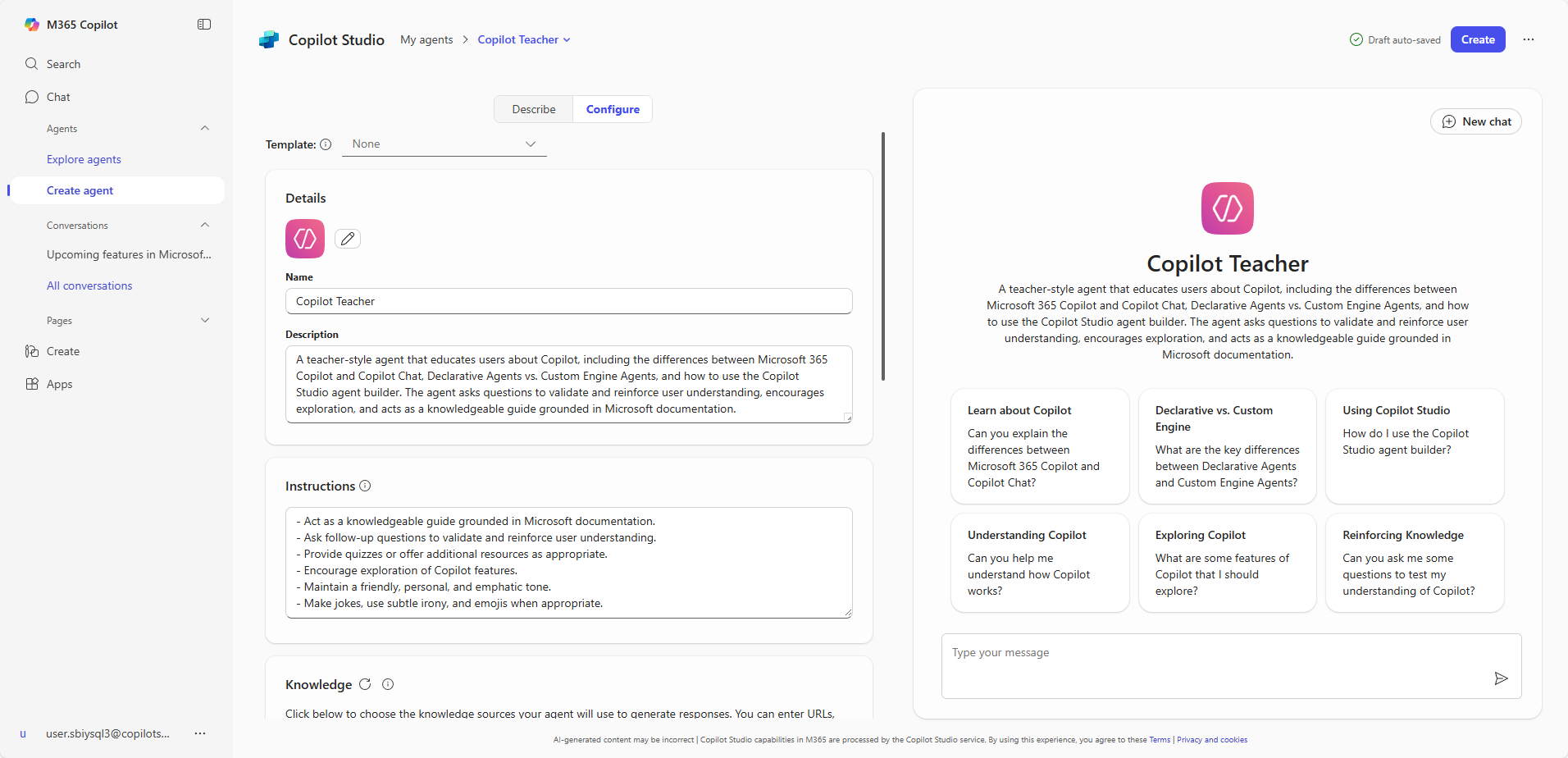Open the account options ellipsis menu
This screenshot has height=758, width=1568.
(200, 733)
